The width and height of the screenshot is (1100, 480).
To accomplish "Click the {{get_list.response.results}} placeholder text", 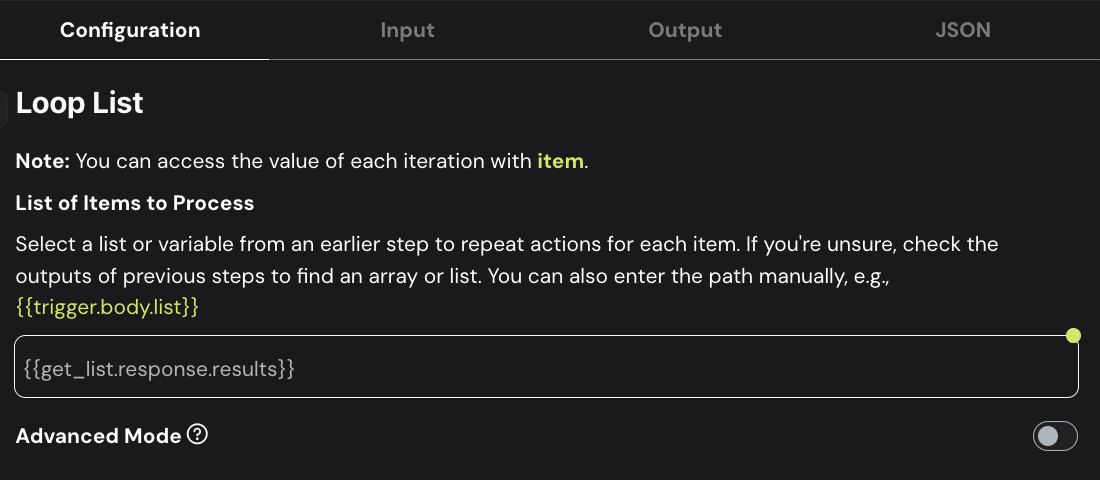I will click(x=159, y=369).
